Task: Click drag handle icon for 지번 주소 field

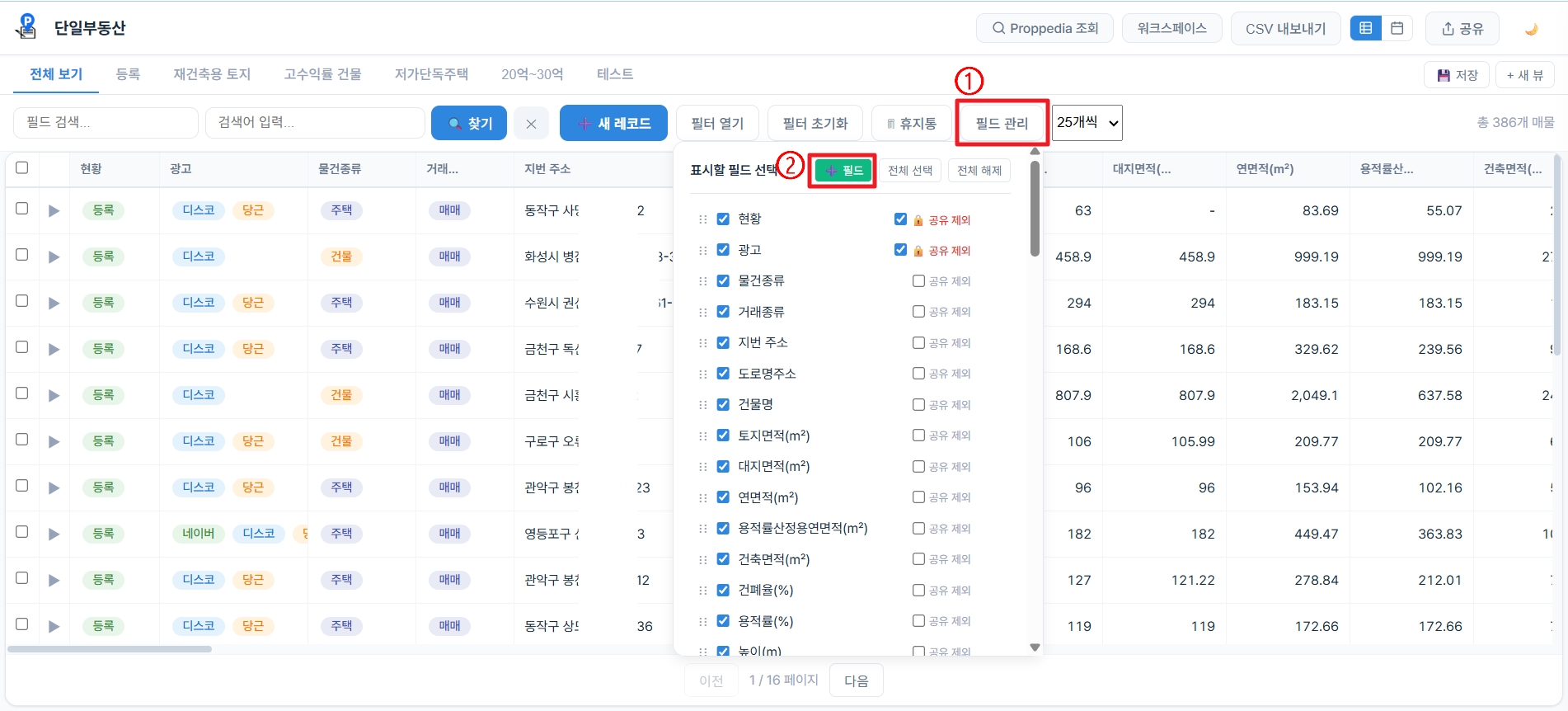Action: coord(703,343)
